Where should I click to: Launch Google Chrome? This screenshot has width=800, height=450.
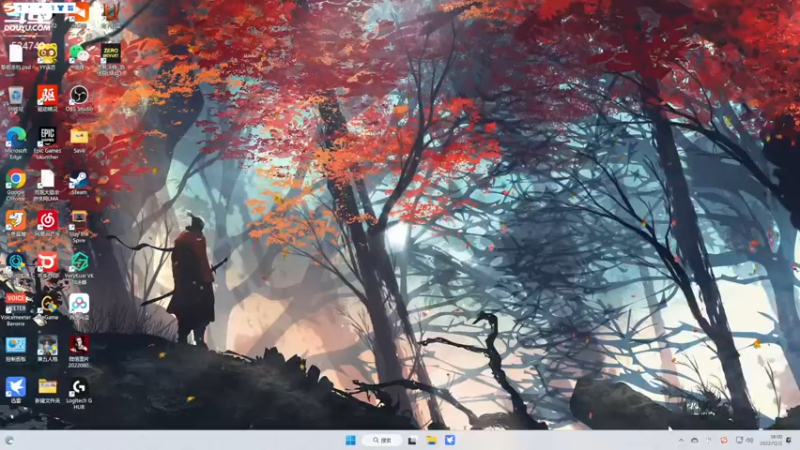point(16,180)
